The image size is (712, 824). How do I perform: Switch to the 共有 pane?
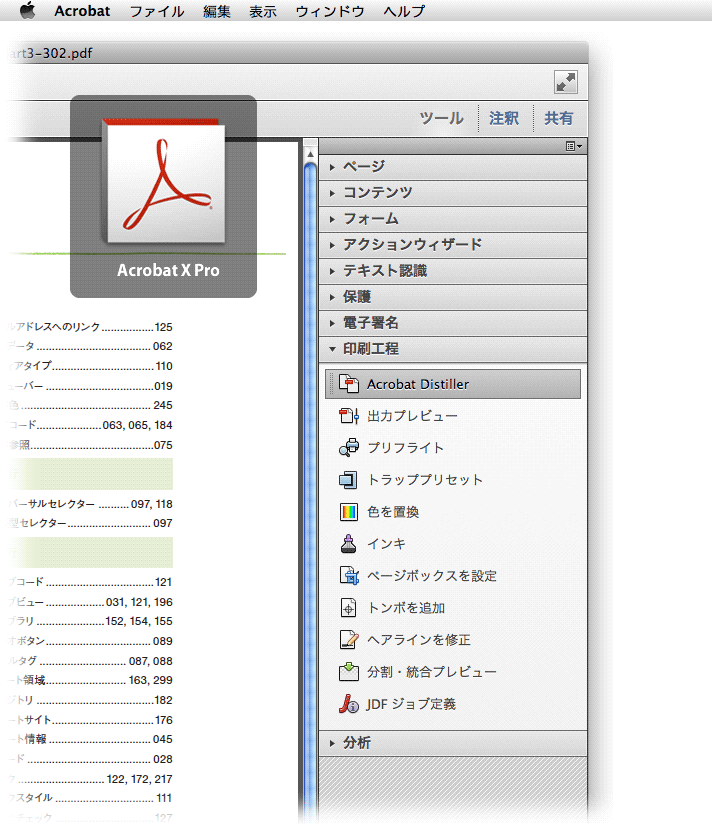[558, 118]
